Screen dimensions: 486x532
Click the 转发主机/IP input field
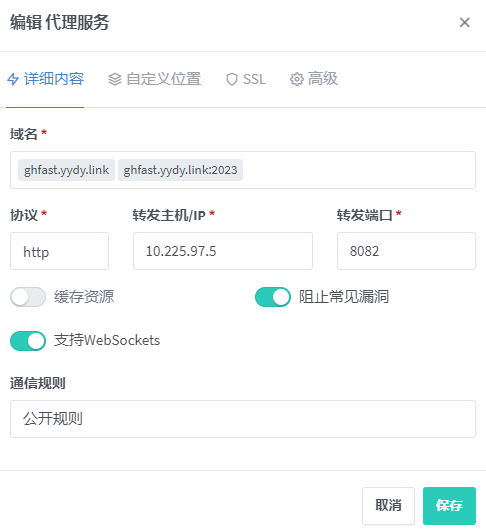click(223, 251)
